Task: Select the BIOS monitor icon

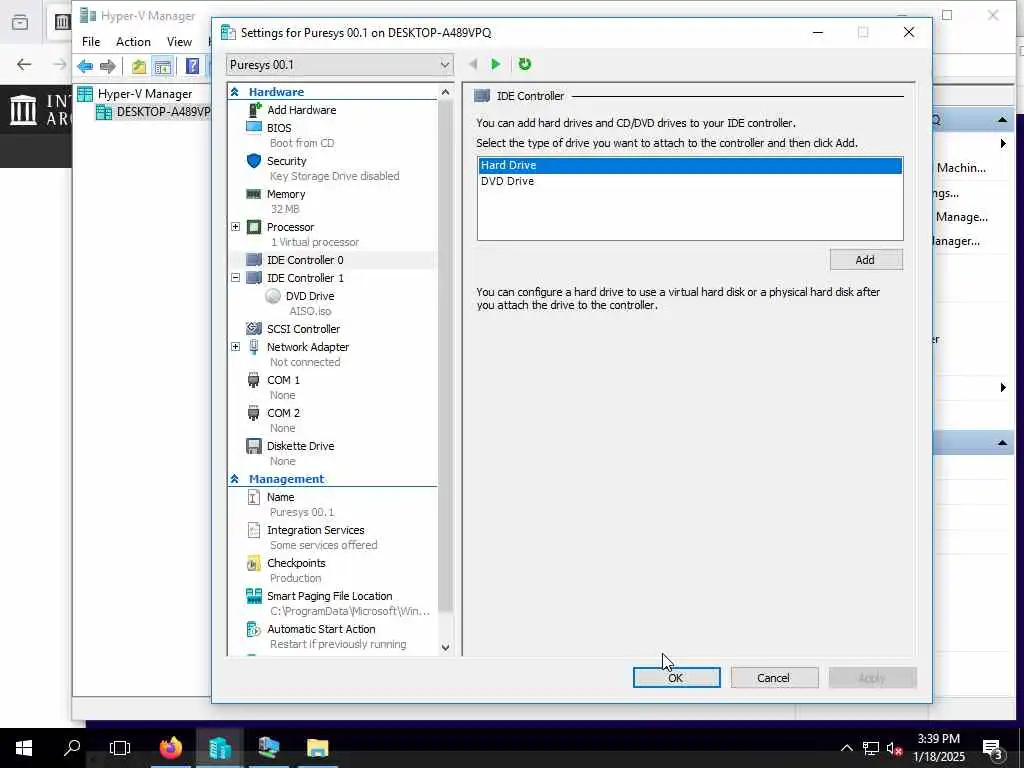Action: (254, 127)
